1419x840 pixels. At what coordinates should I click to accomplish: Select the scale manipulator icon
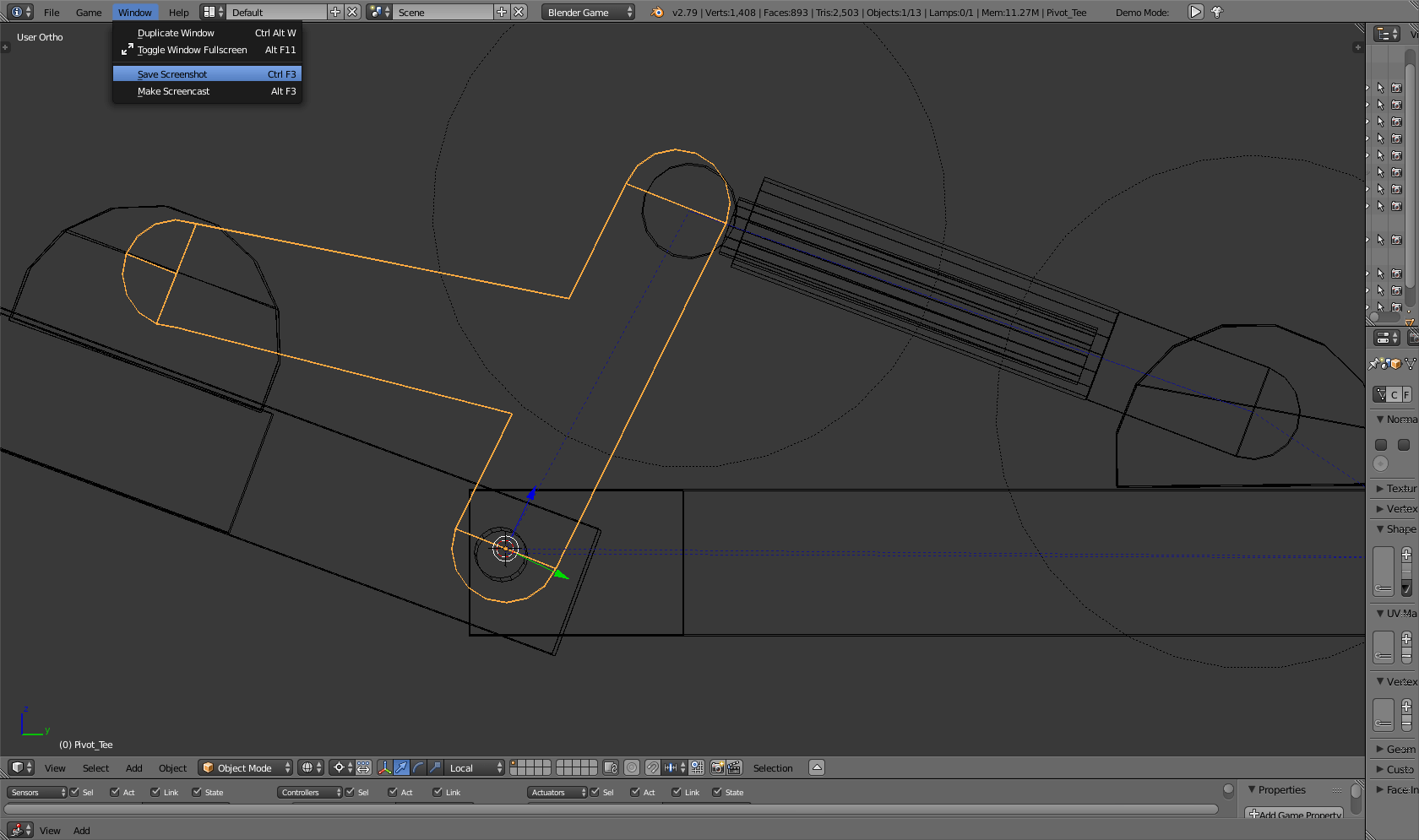click(x=436, y=767)
